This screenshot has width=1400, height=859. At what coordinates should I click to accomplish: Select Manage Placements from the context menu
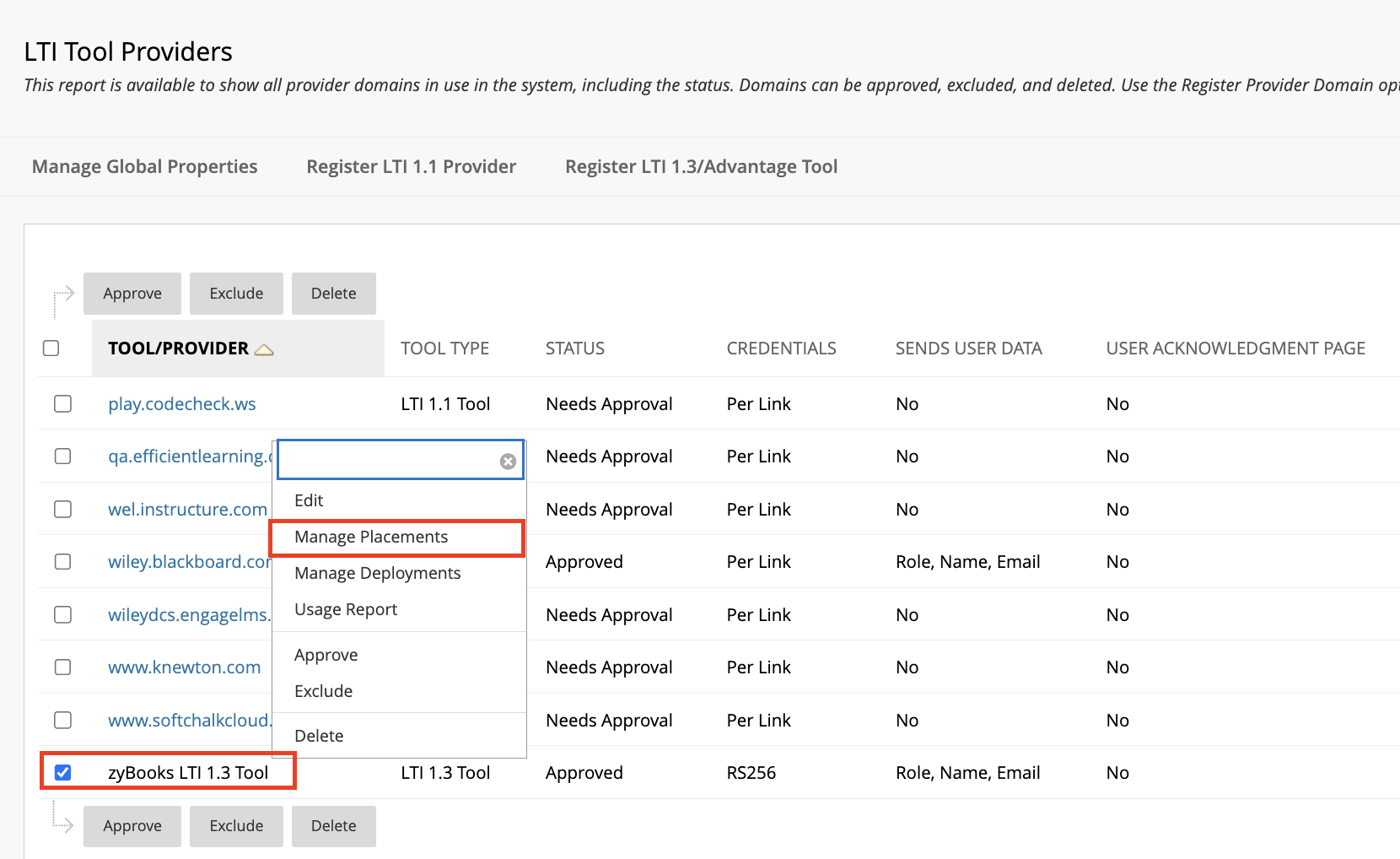pos(371,537)
